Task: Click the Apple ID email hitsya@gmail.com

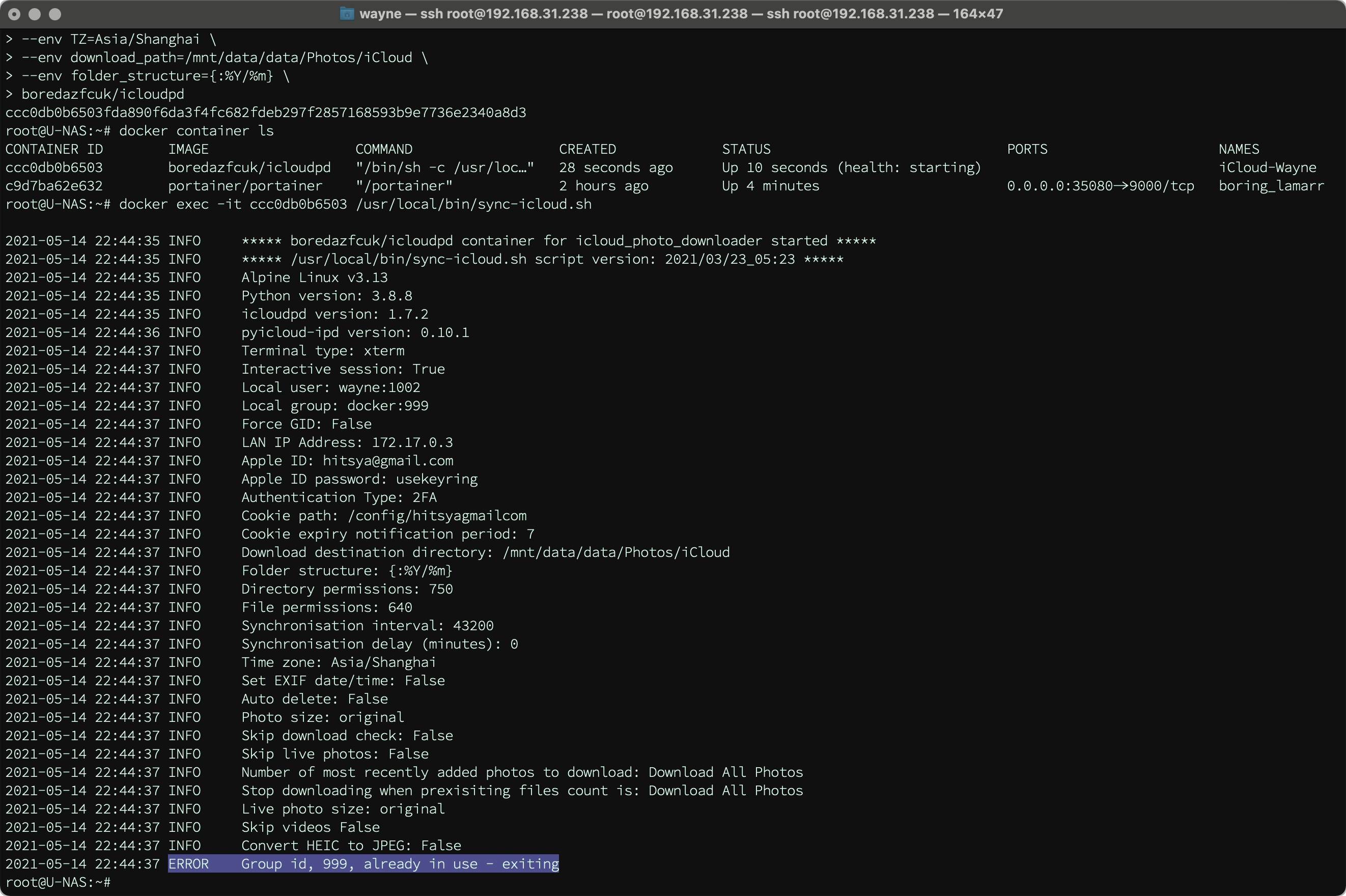Action: coord(387,461)
